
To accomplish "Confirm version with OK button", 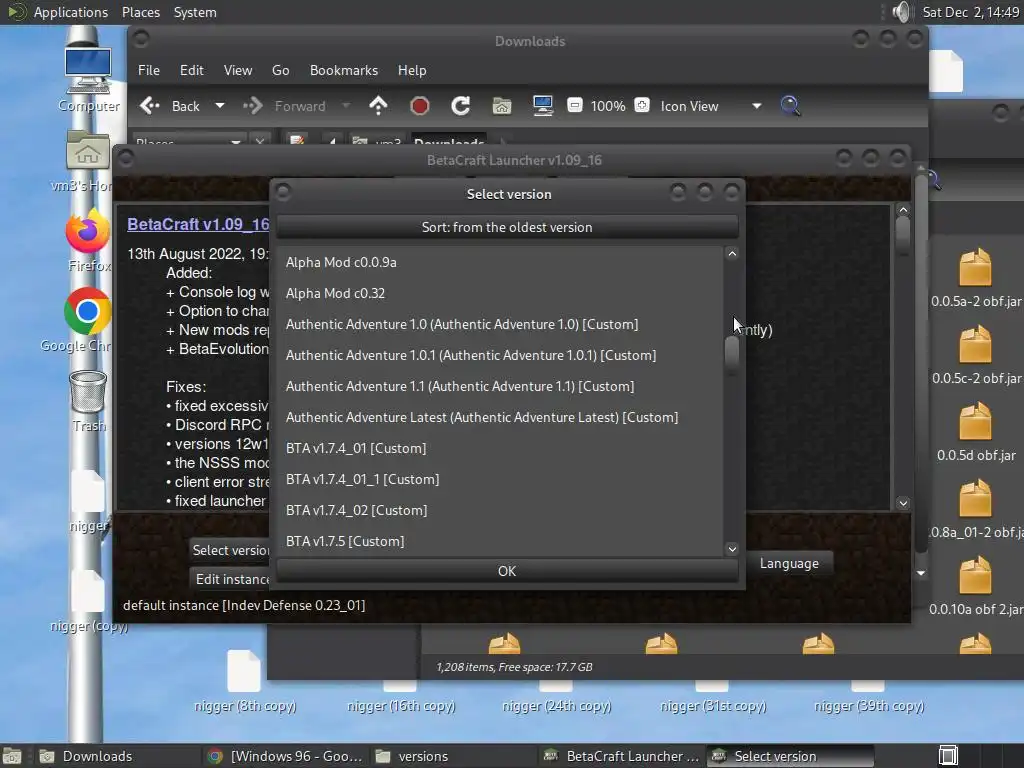I will coord(507,571).
